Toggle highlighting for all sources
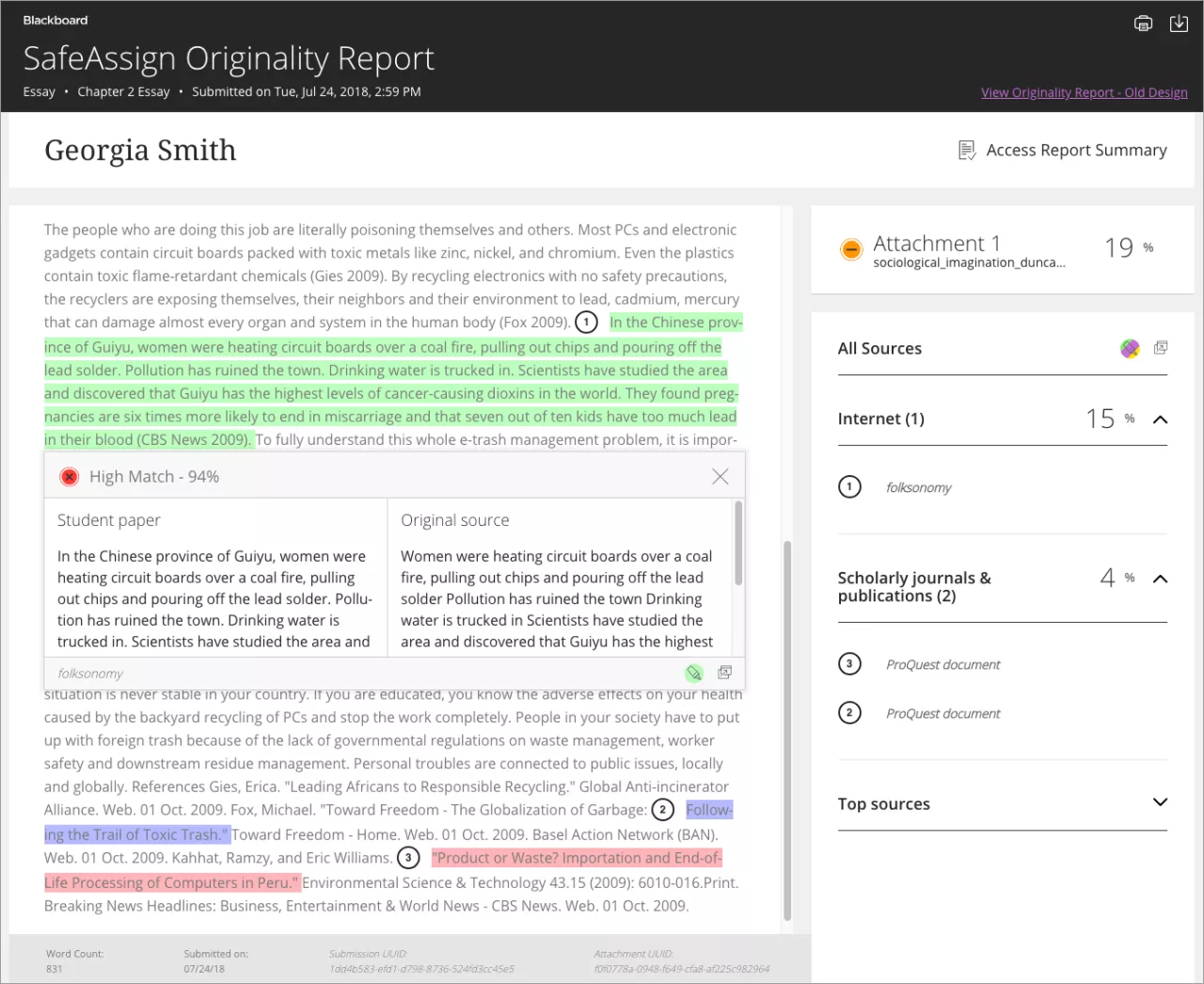This screenshot has height=984, width=1204. [1130, 349]
